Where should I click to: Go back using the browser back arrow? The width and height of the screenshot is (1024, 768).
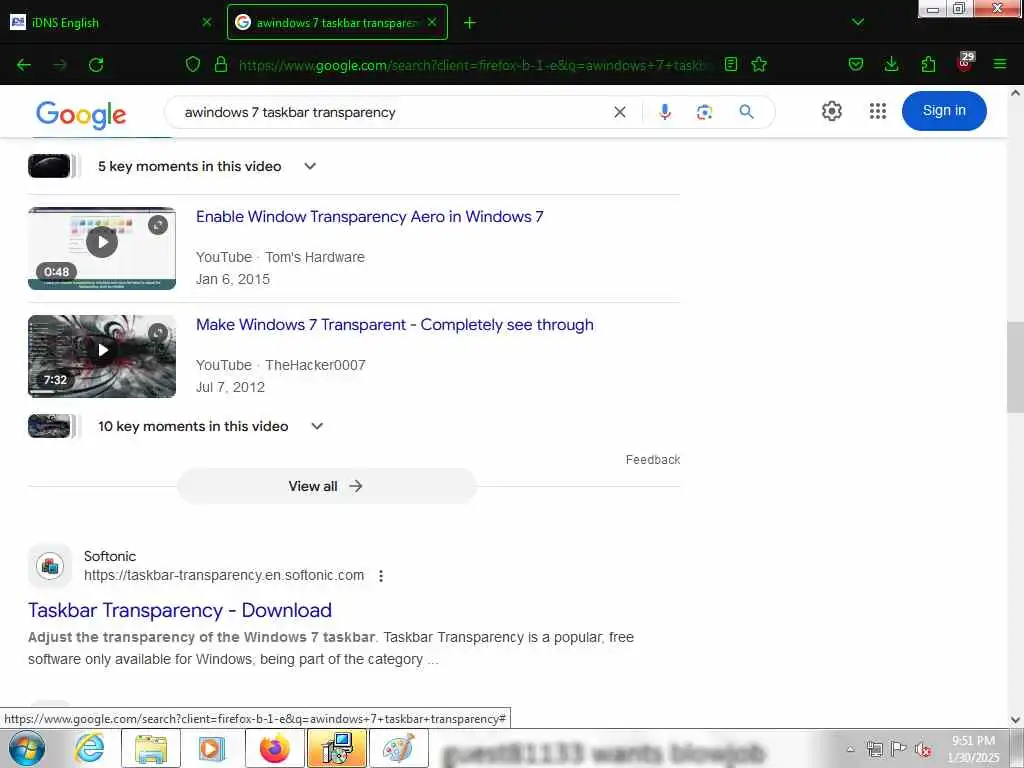coord(24,65)
